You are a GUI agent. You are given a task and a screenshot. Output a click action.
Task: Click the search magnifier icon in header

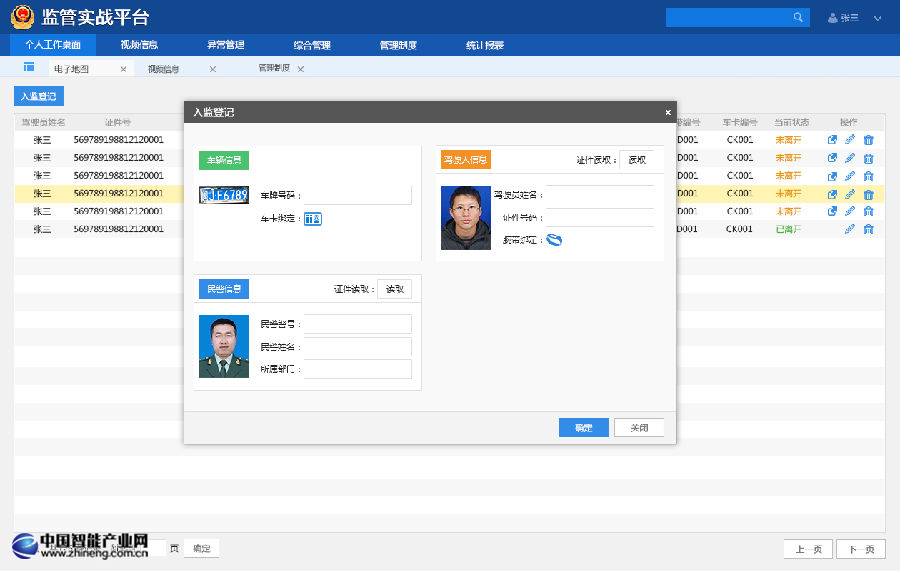[x=798, y=18]
